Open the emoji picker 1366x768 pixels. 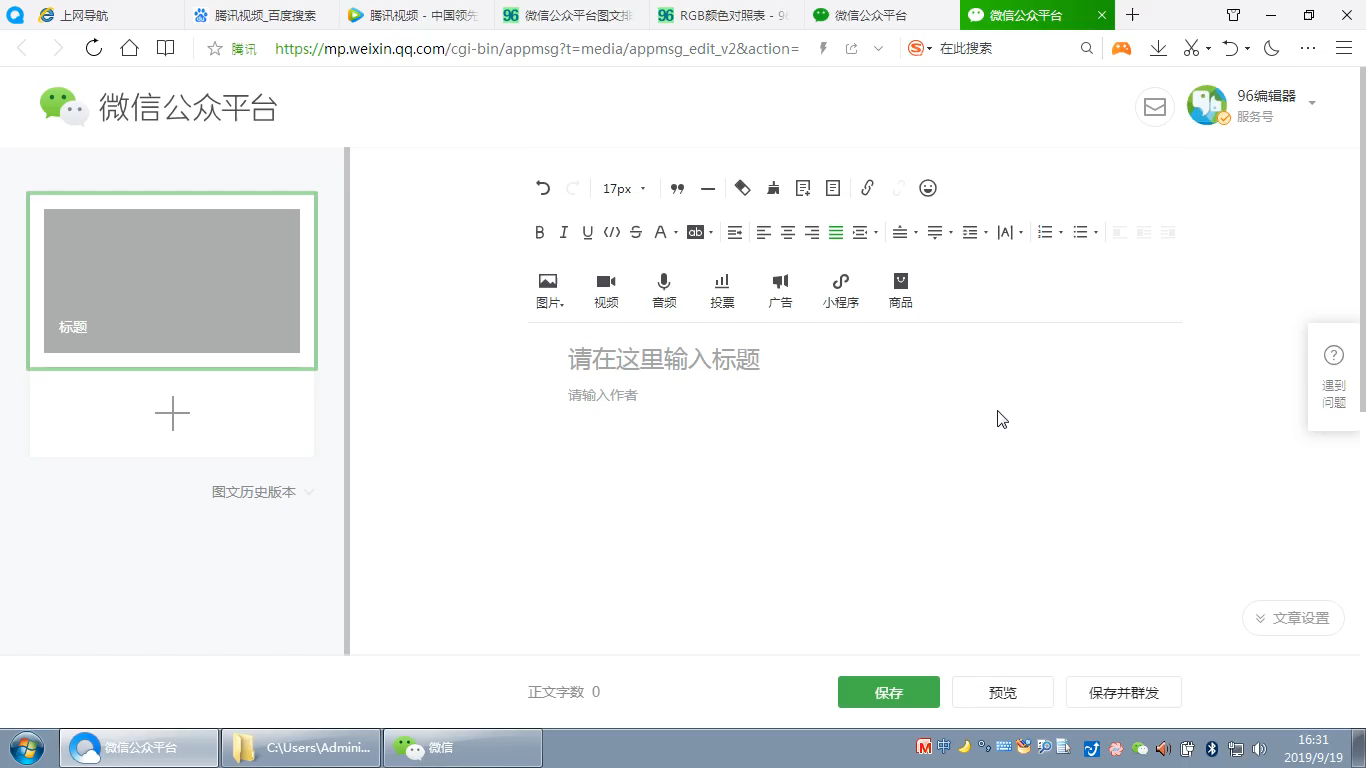928,188
